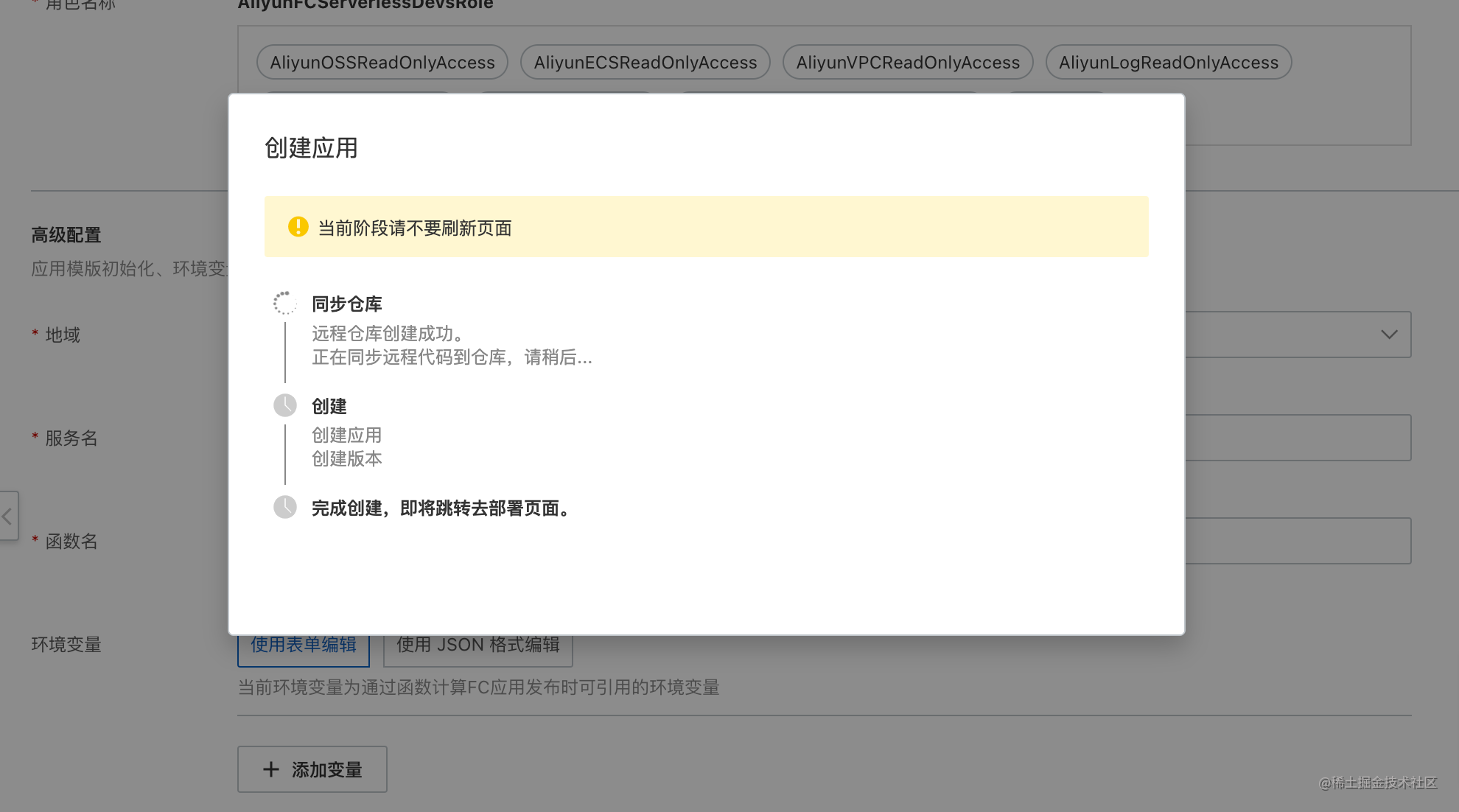
Task: Click the 当前阶段请不要刷新页面 warning banner
Action: [706, 227]
